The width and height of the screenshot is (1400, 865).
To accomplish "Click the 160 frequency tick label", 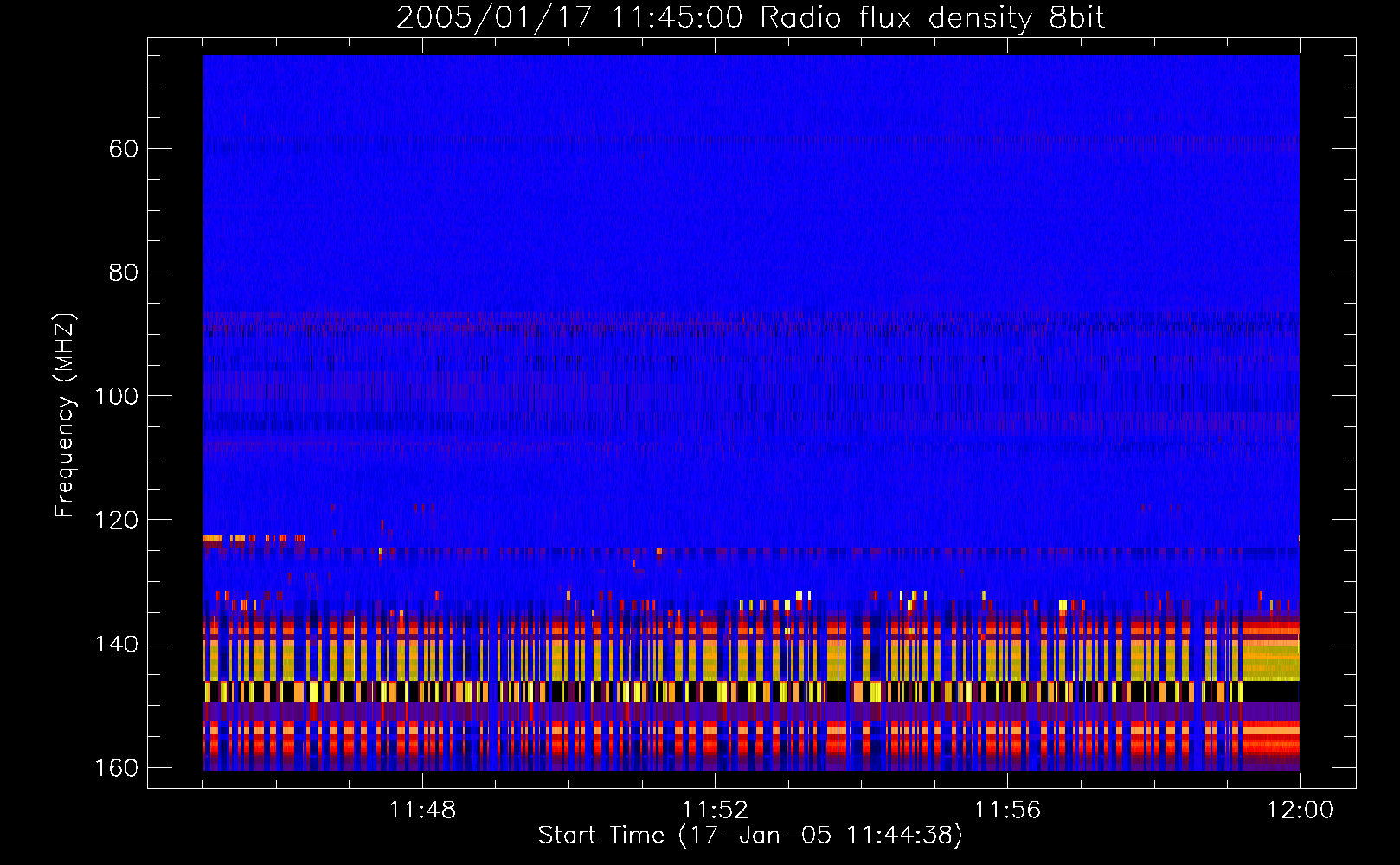I will (x=116, y=768).
